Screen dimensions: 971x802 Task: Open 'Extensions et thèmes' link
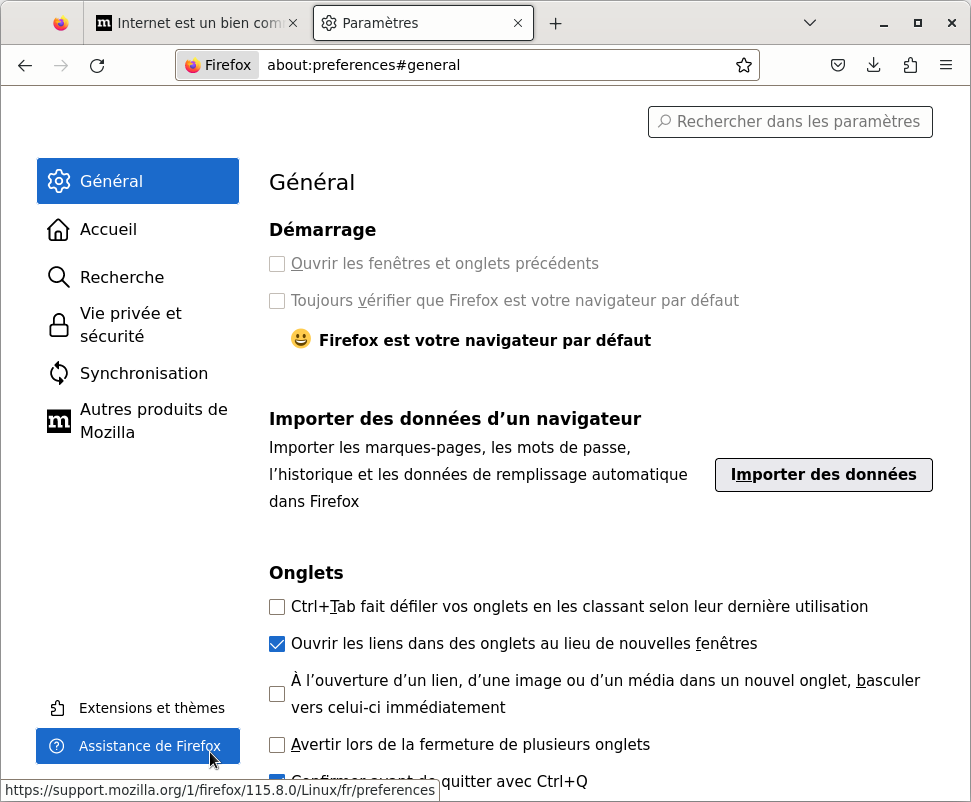137,708
